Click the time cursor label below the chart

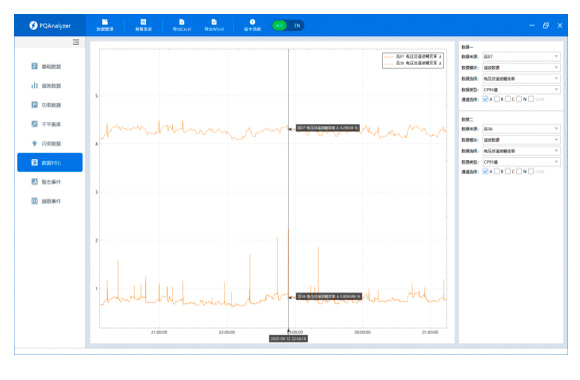tap(288, 339)
